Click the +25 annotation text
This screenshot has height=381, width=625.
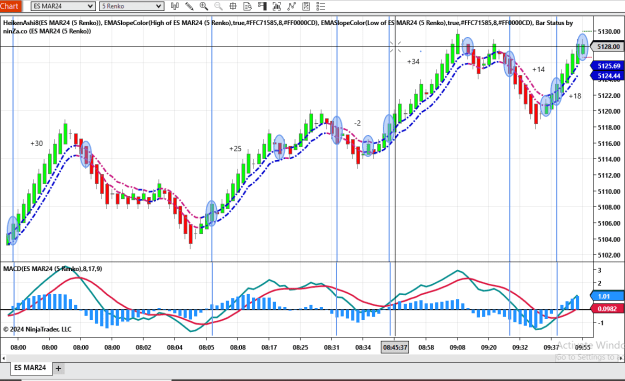pyautogui.click(x=235, y=149)
